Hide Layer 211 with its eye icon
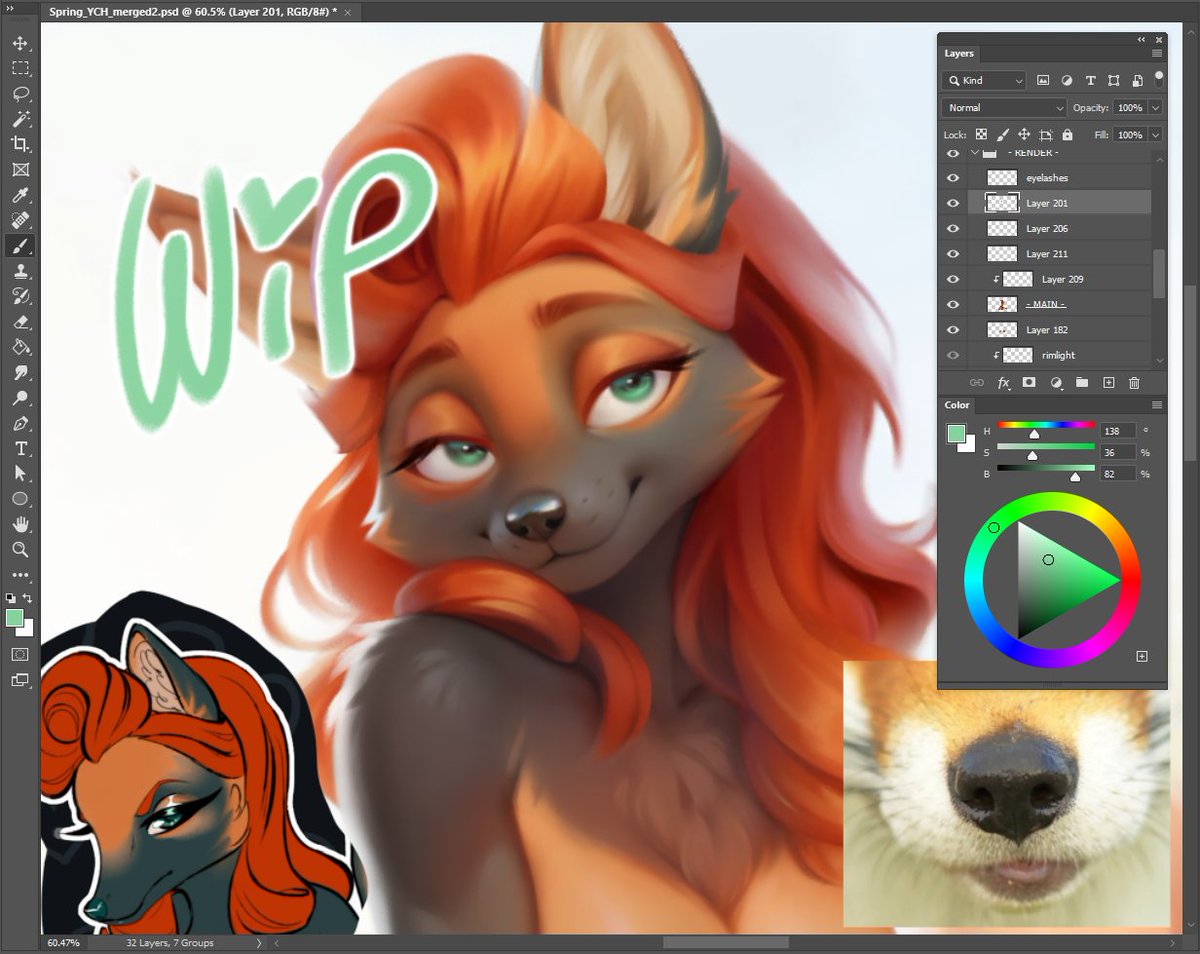 [953, 254]
